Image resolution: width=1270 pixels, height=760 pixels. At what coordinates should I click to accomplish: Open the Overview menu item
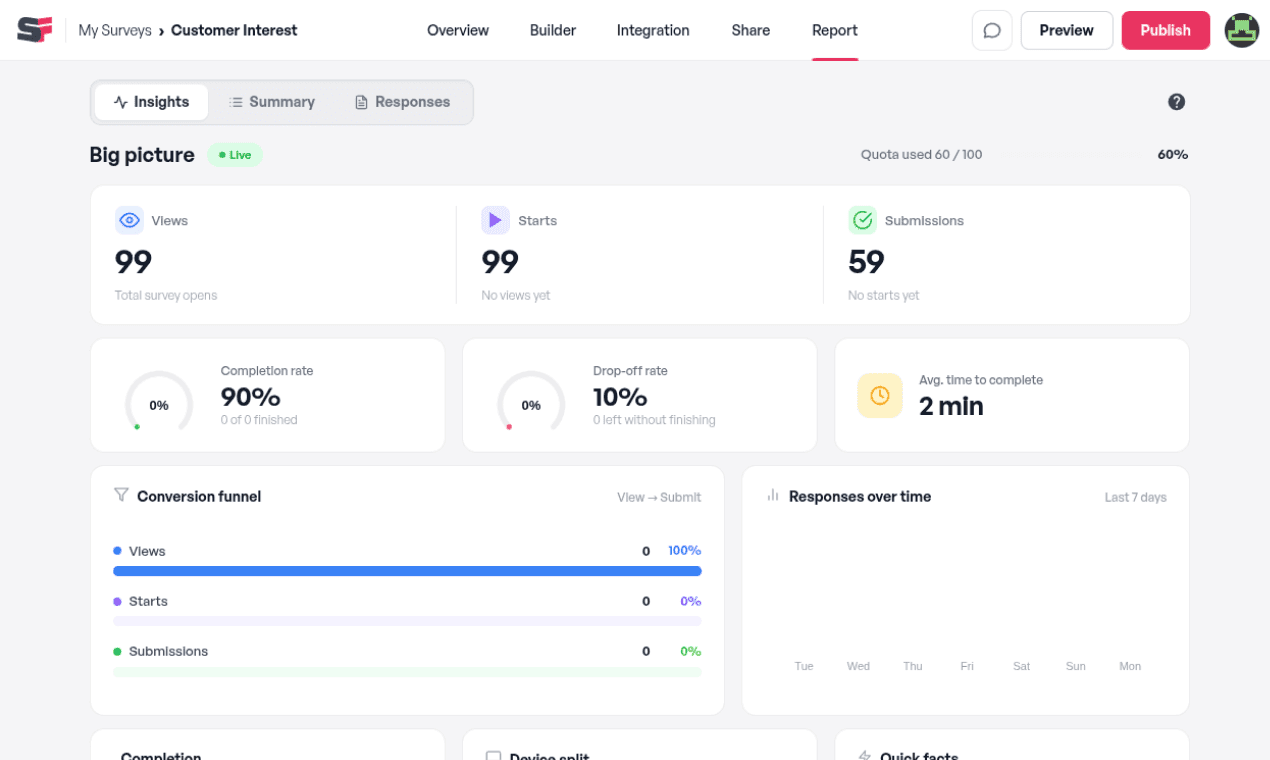(458, 30)
